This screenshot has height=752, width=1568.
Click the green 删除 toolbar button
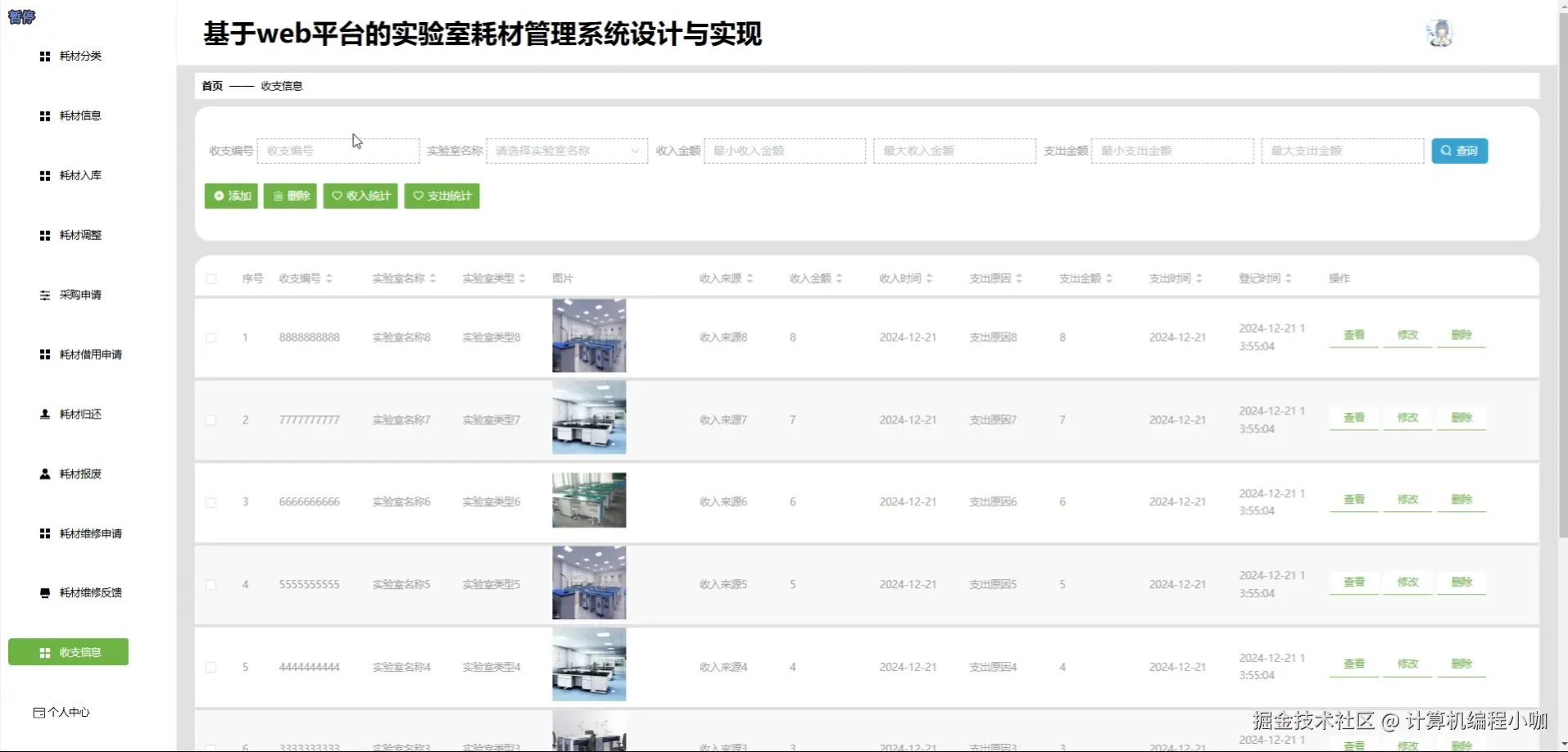pos(290,196)
